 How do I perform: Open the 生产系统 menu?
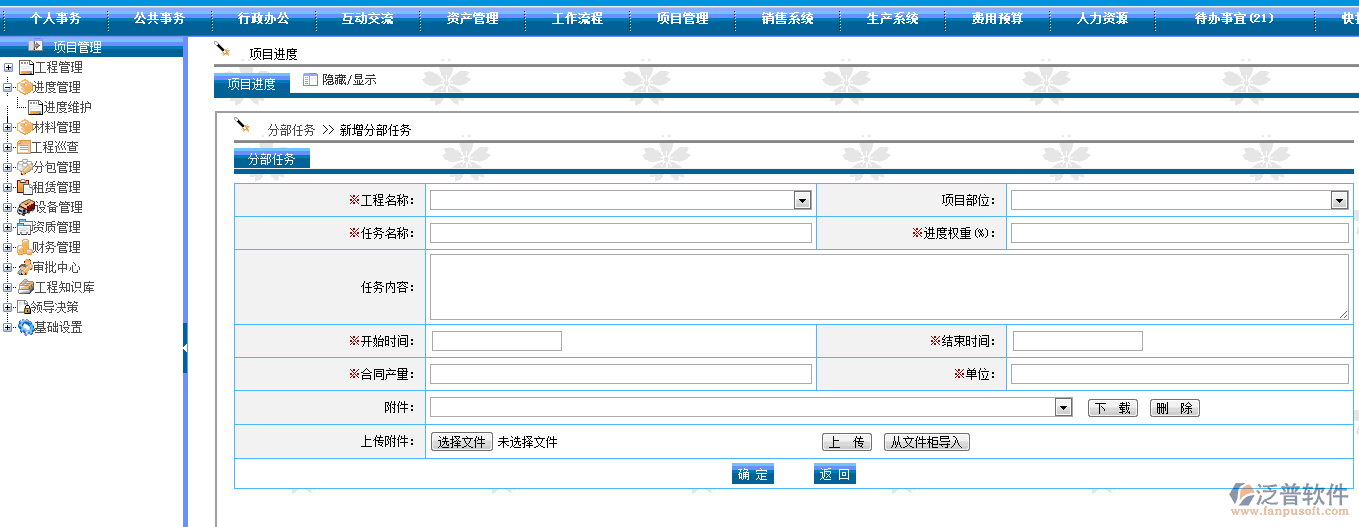point(892,19)
